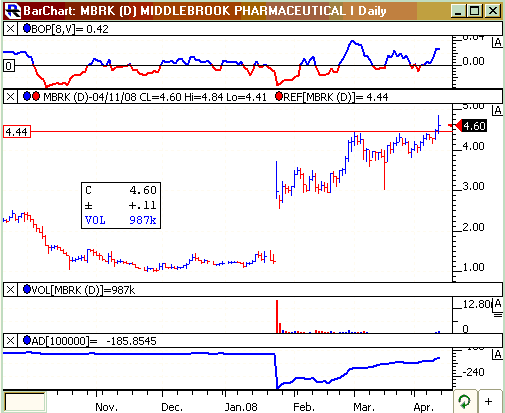
Task: Close the VOL volume pane
Action: pyautogui.click(x=10, y=290)
